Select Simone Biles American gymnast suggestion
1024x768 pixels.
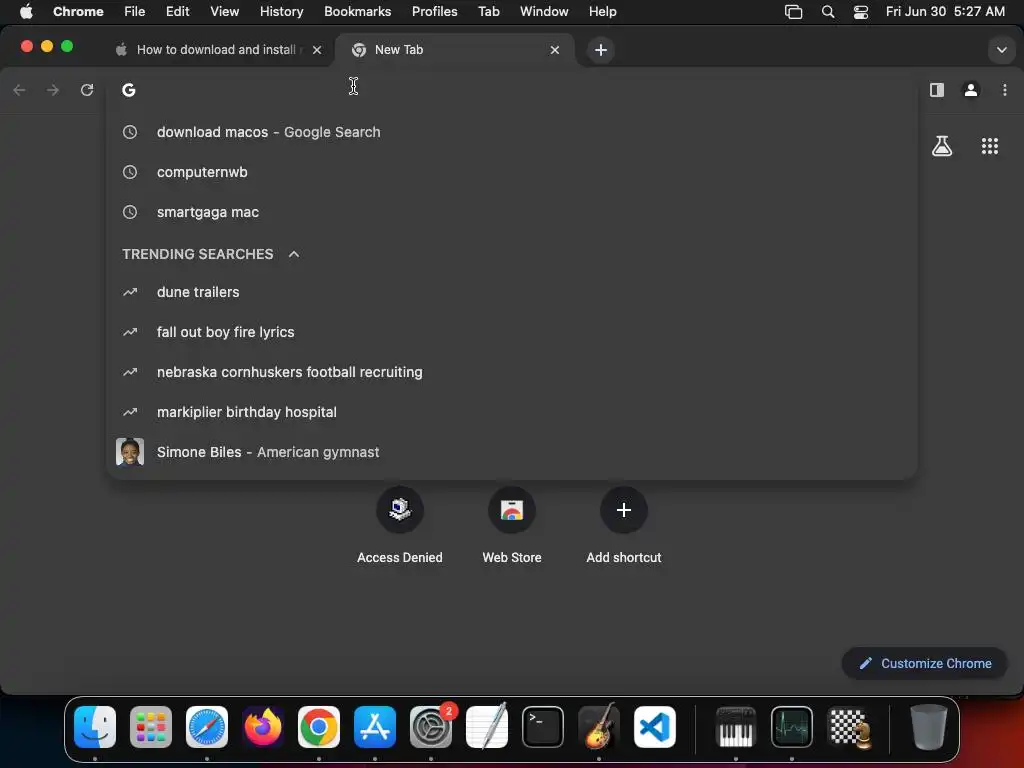pos(511,452)
